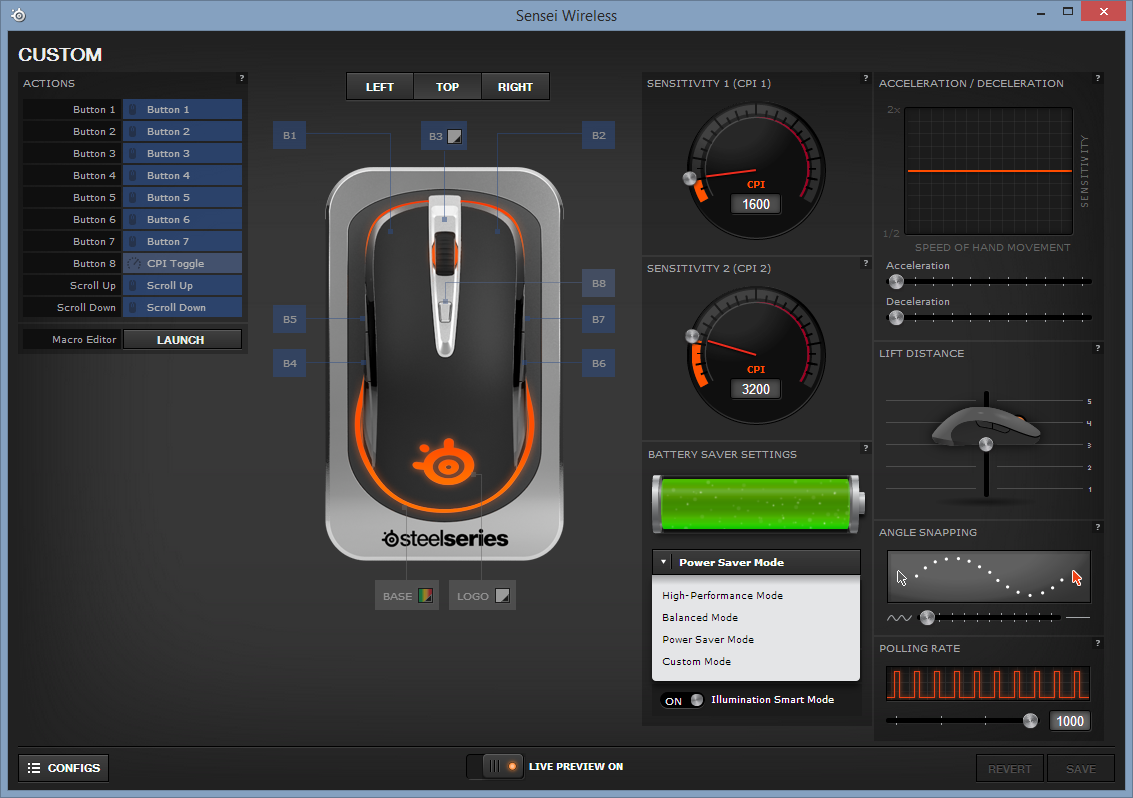Select the B4 label on the mouse diagram

289,364
